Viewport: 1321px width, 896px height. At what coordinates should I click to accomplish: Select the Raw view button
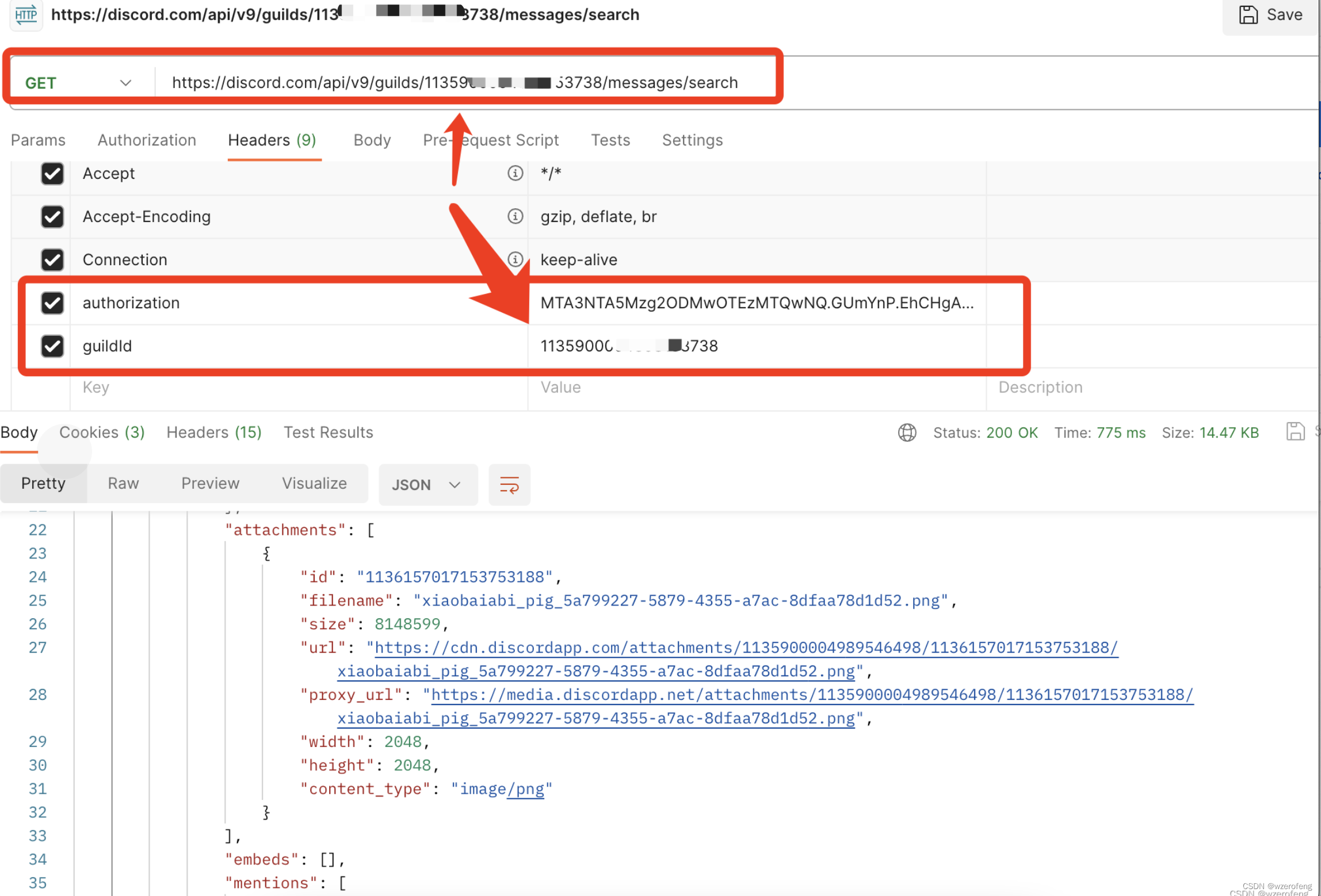(123, 484)
